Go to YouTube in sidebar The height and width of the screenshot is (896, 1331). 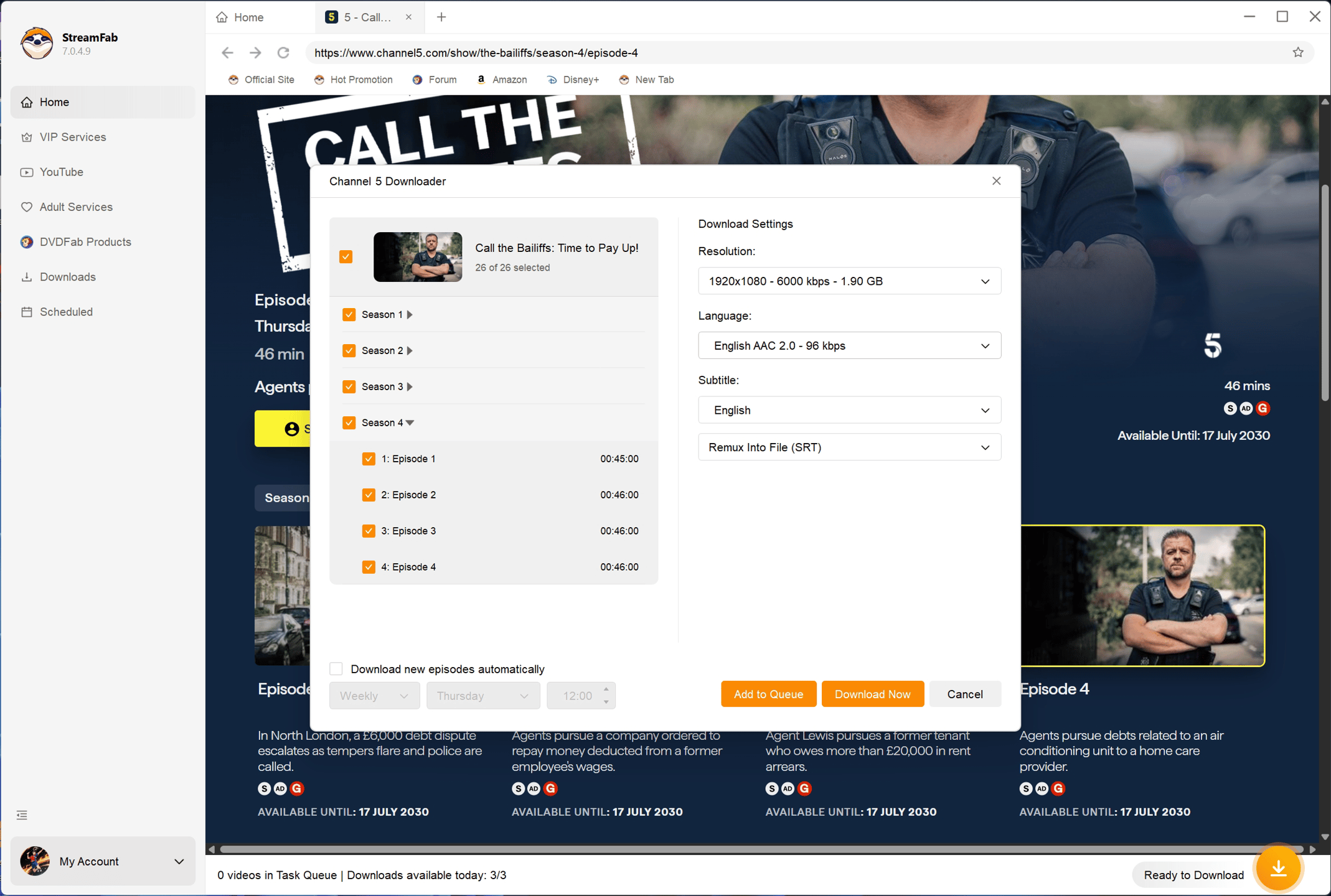[103, 172]
